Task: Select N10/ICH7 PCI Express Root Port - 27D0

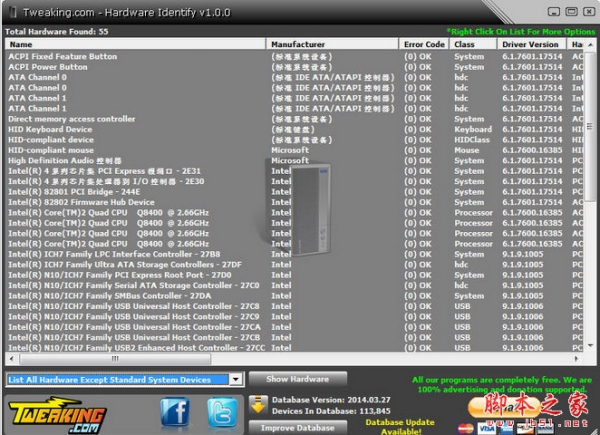Action: pos(294,275)
